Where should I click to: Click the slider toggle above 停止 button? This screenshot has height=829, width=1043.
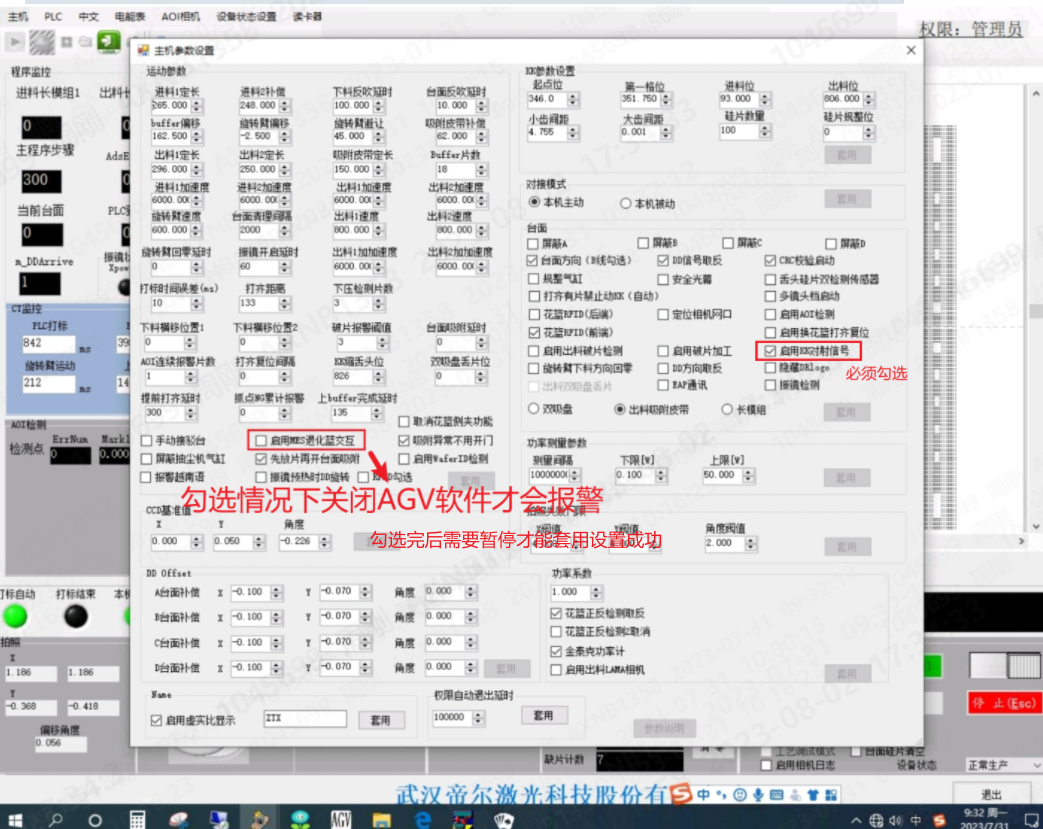click(x=1004, y=665)
